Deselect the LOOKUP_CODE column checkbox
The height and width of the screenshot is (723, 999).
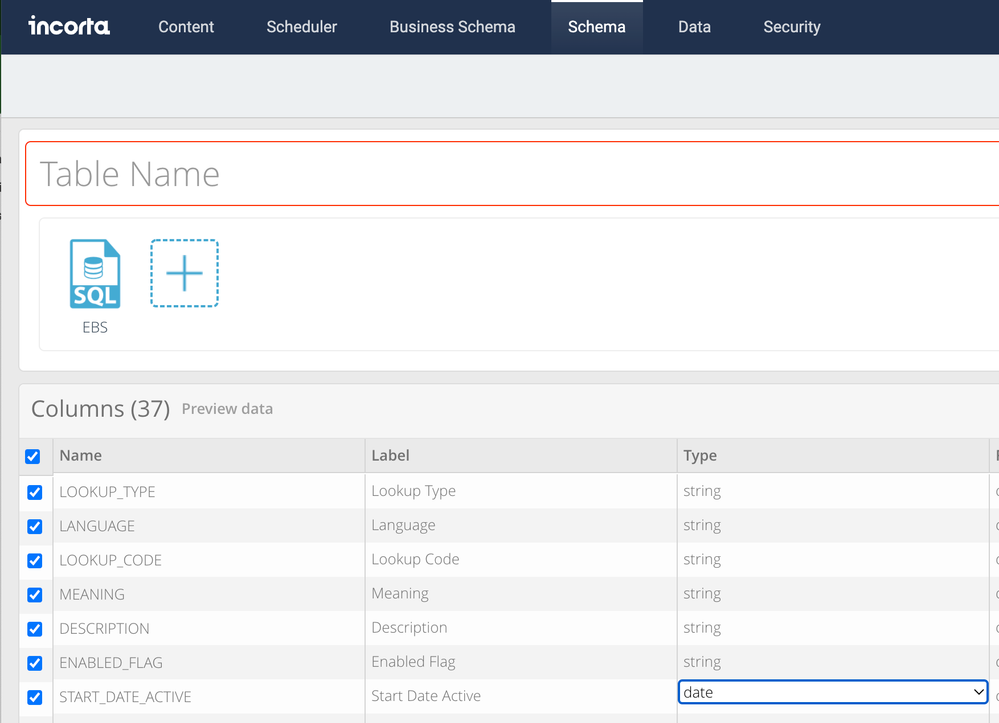coord(35,560)
